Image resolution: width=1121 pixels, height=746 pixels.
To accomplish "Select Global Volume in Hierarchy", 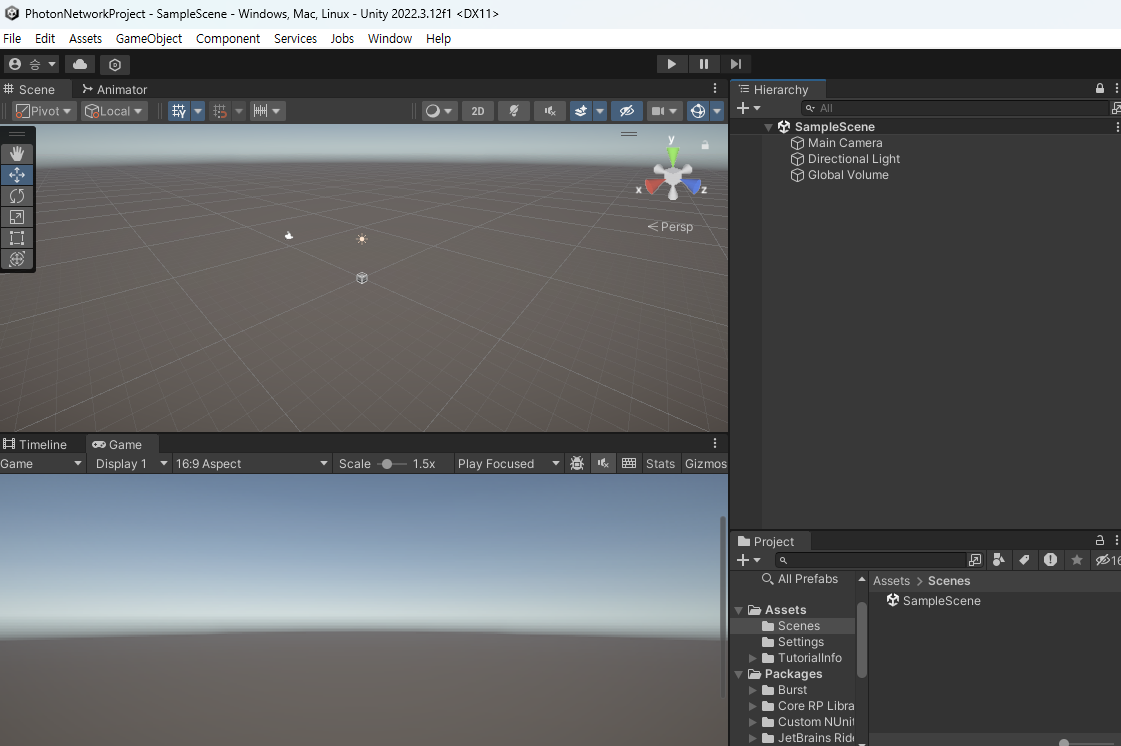I will [848, 175].
